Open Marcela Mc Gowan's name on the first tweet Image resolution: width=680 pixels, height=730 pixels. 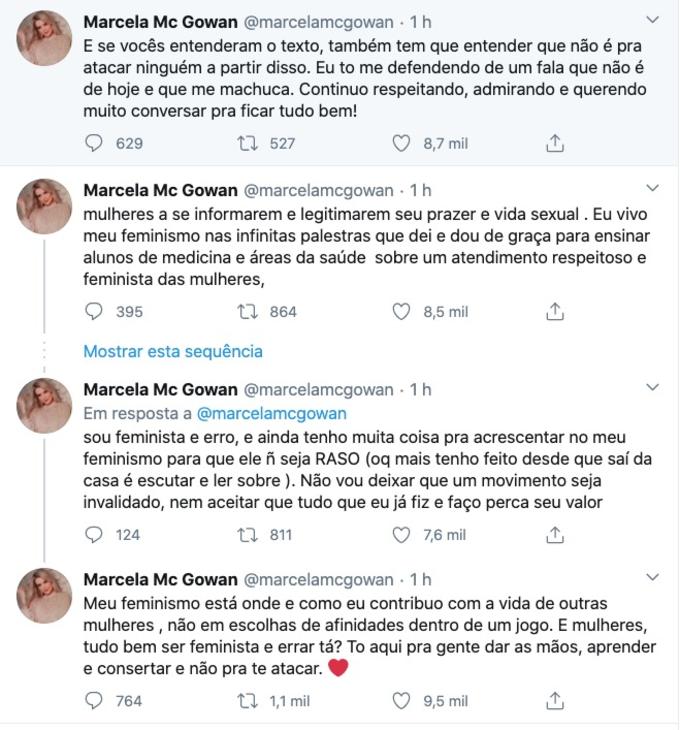click(x=160, y=22)
